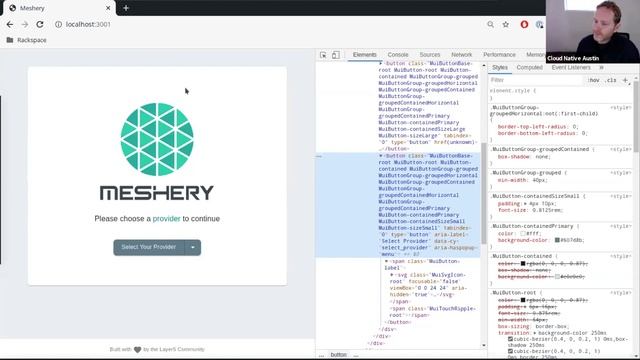Screen dimensions: 640x360
Task: Click the border-top-left-radius: 0 declaration
Action: tap(538, 127)
